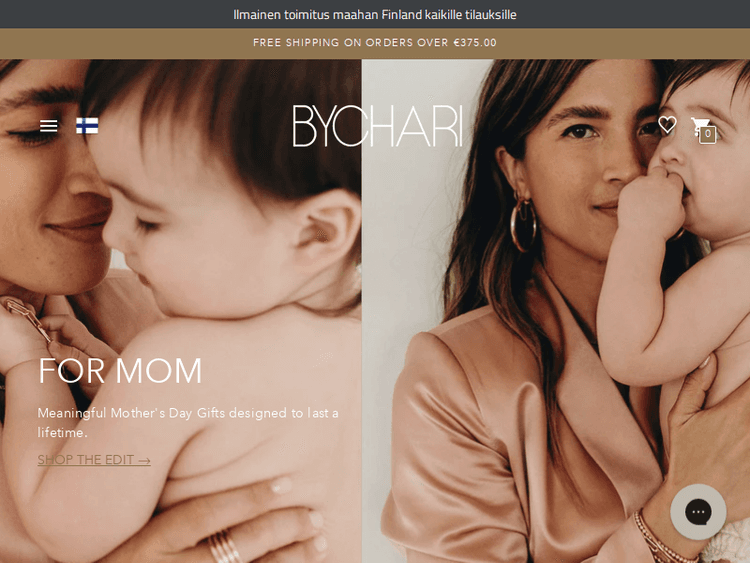This screenshot has width=750, height=563.
Task: Click the stacked gold rings on the hand
Action: 225,547
